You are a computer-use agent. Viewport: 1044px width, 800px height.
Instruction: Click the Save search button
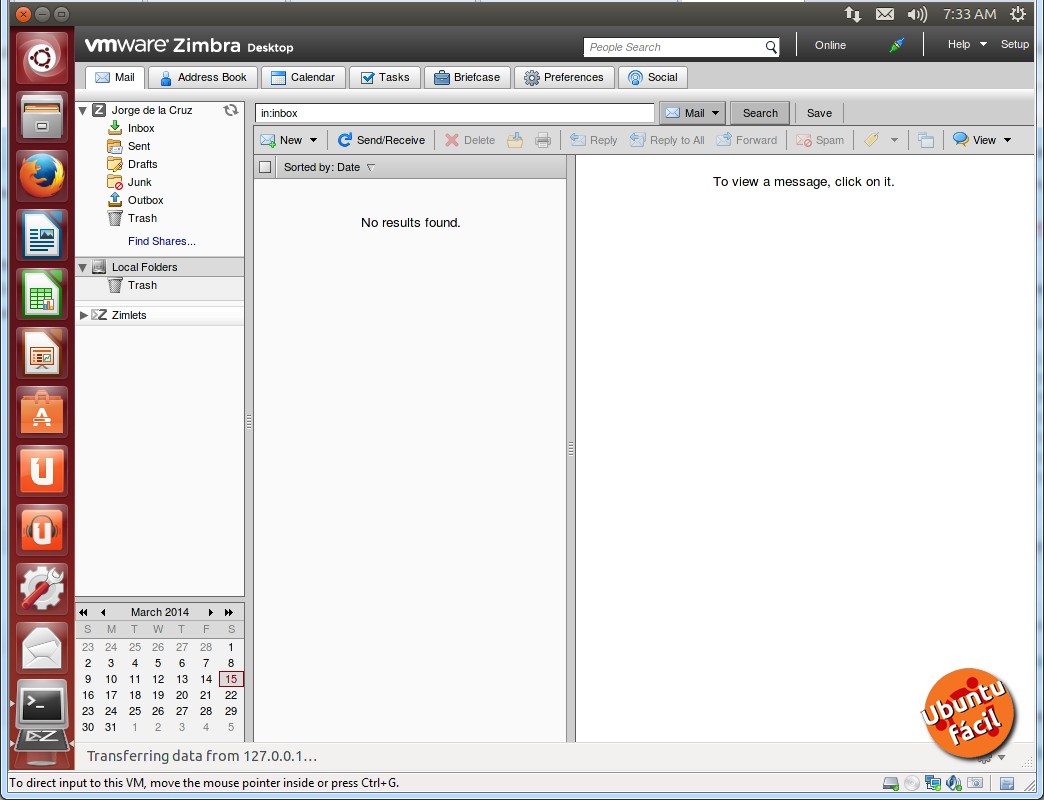pos(819,113)
